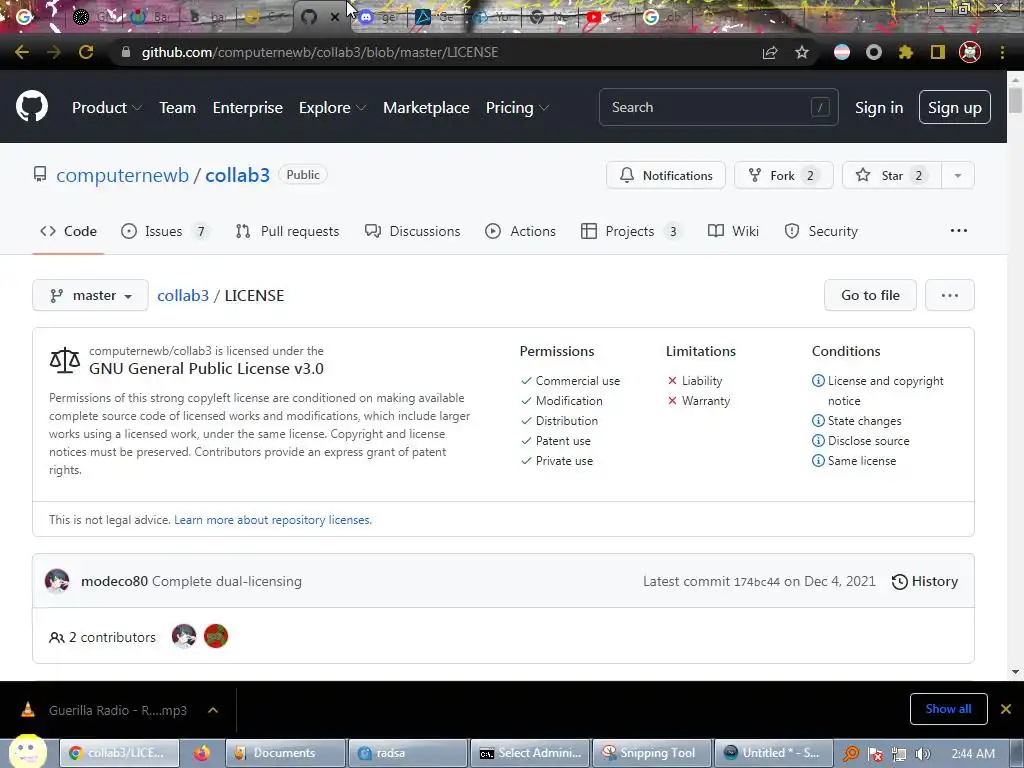Open the browser extensions puzzle icon

tap(906, 52)
